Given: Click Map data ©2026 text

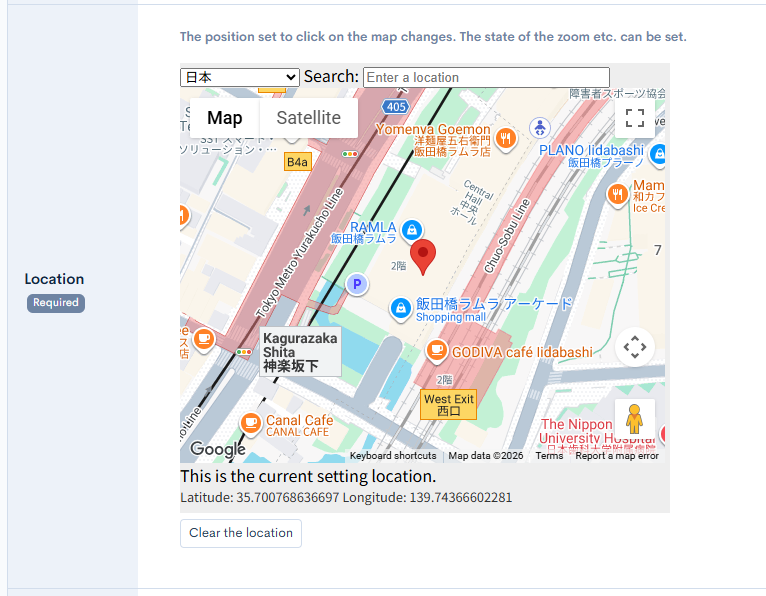Looking at the screenshot, I should 486,455.
